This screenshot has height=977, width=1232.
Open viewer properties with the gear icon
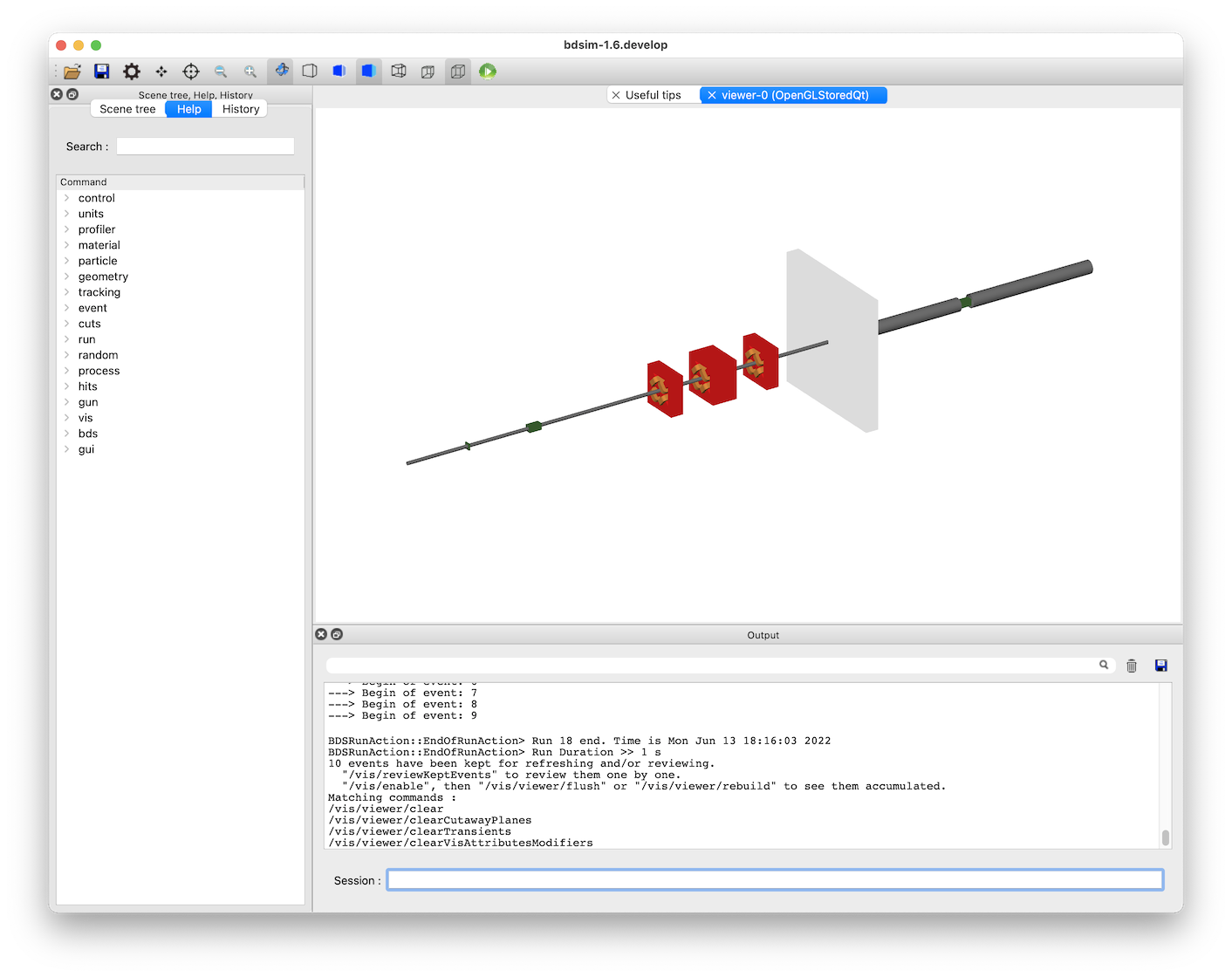click(x=132, y=72)
